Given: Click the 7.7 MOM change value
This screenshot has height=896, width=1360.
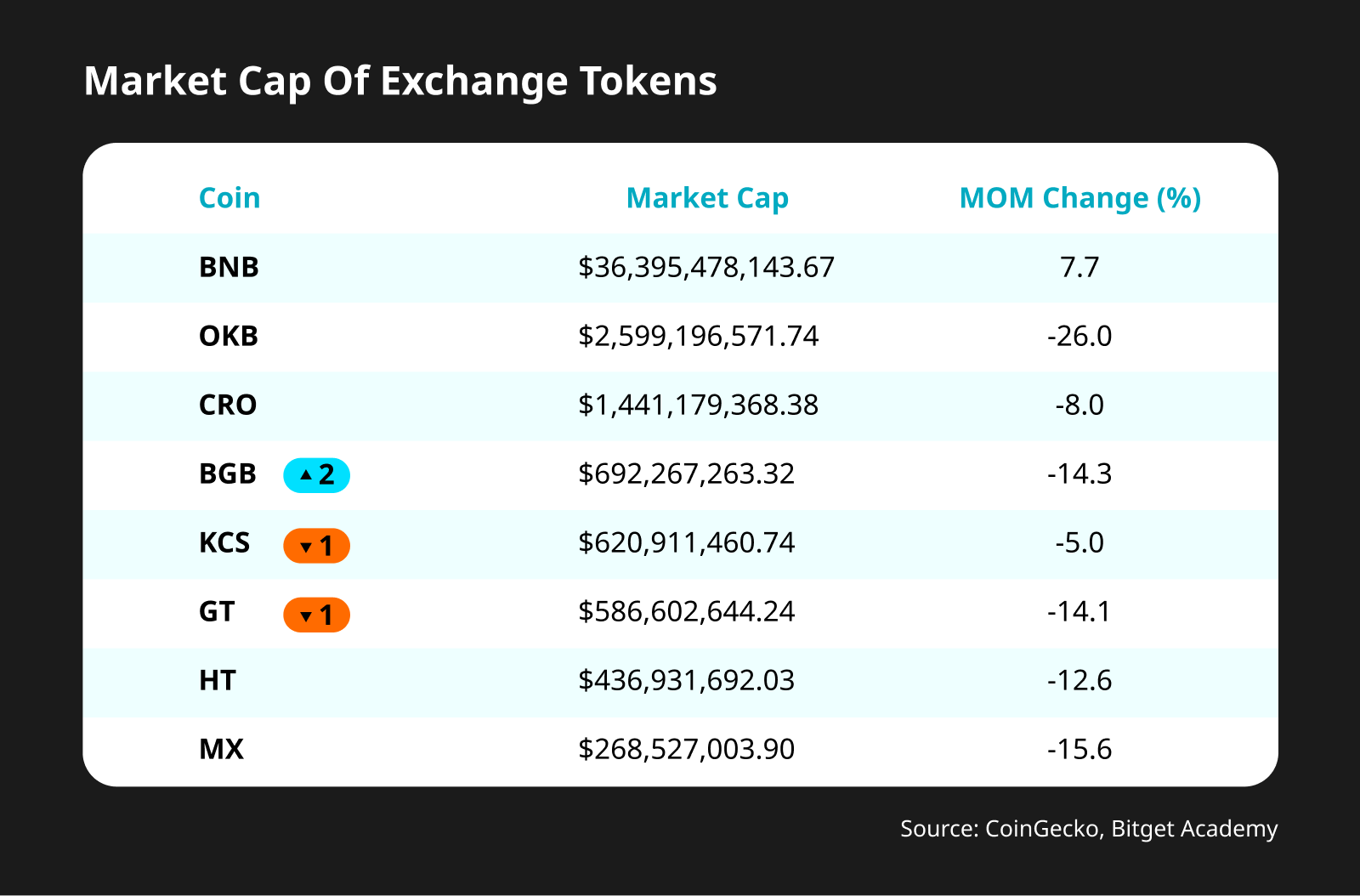Looking at the screenshot, I should 1079,268.
